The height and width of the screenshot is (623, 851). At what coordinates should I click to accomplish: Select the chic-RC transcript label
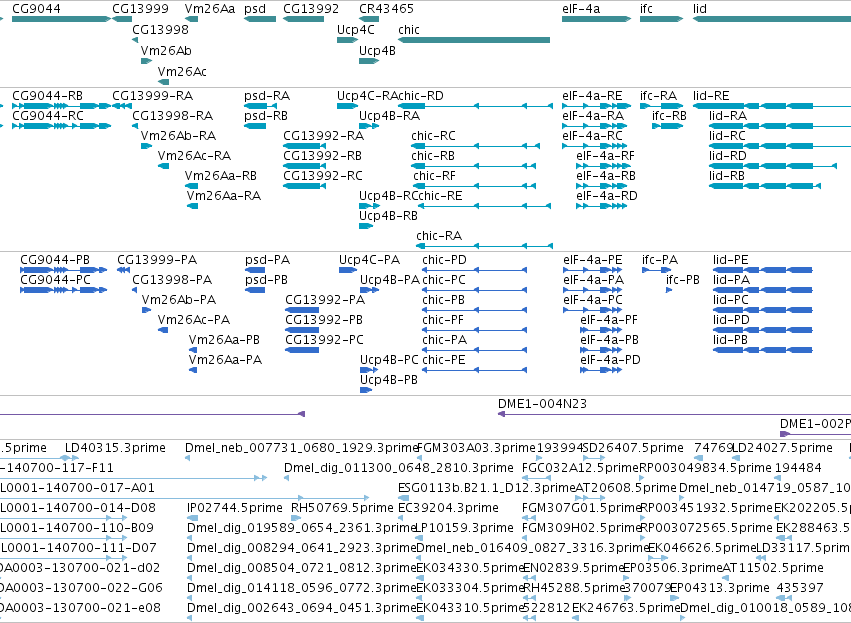point(433,136)
